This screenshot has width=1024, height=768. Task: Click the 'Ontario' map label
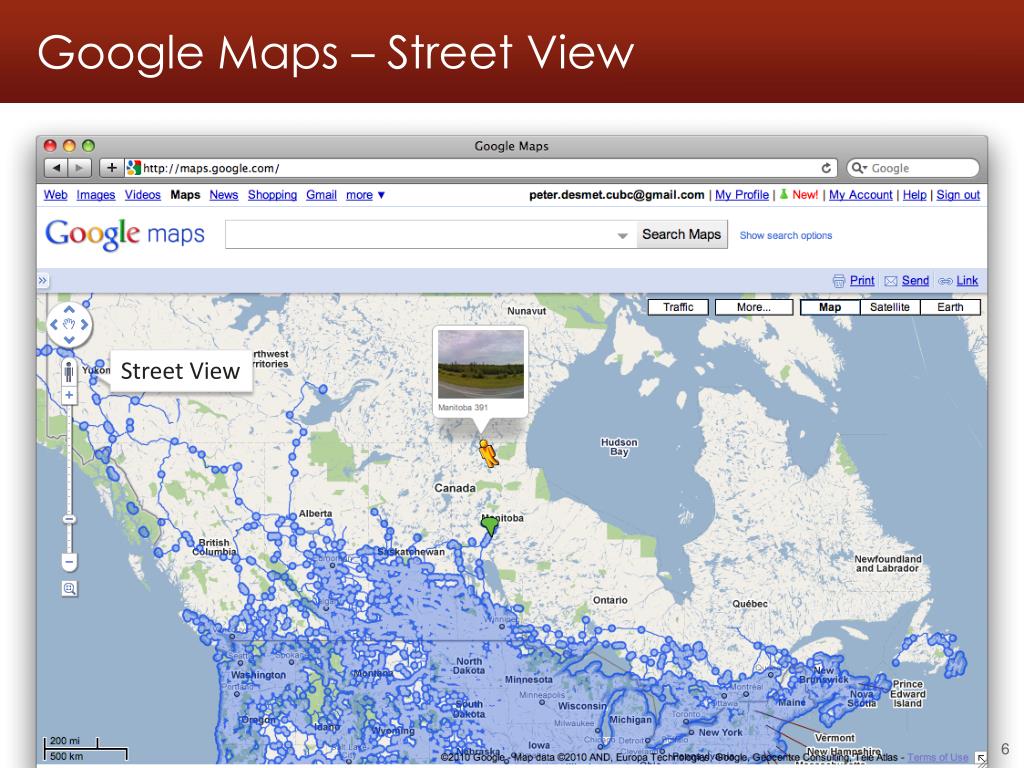tap(610, 600)
